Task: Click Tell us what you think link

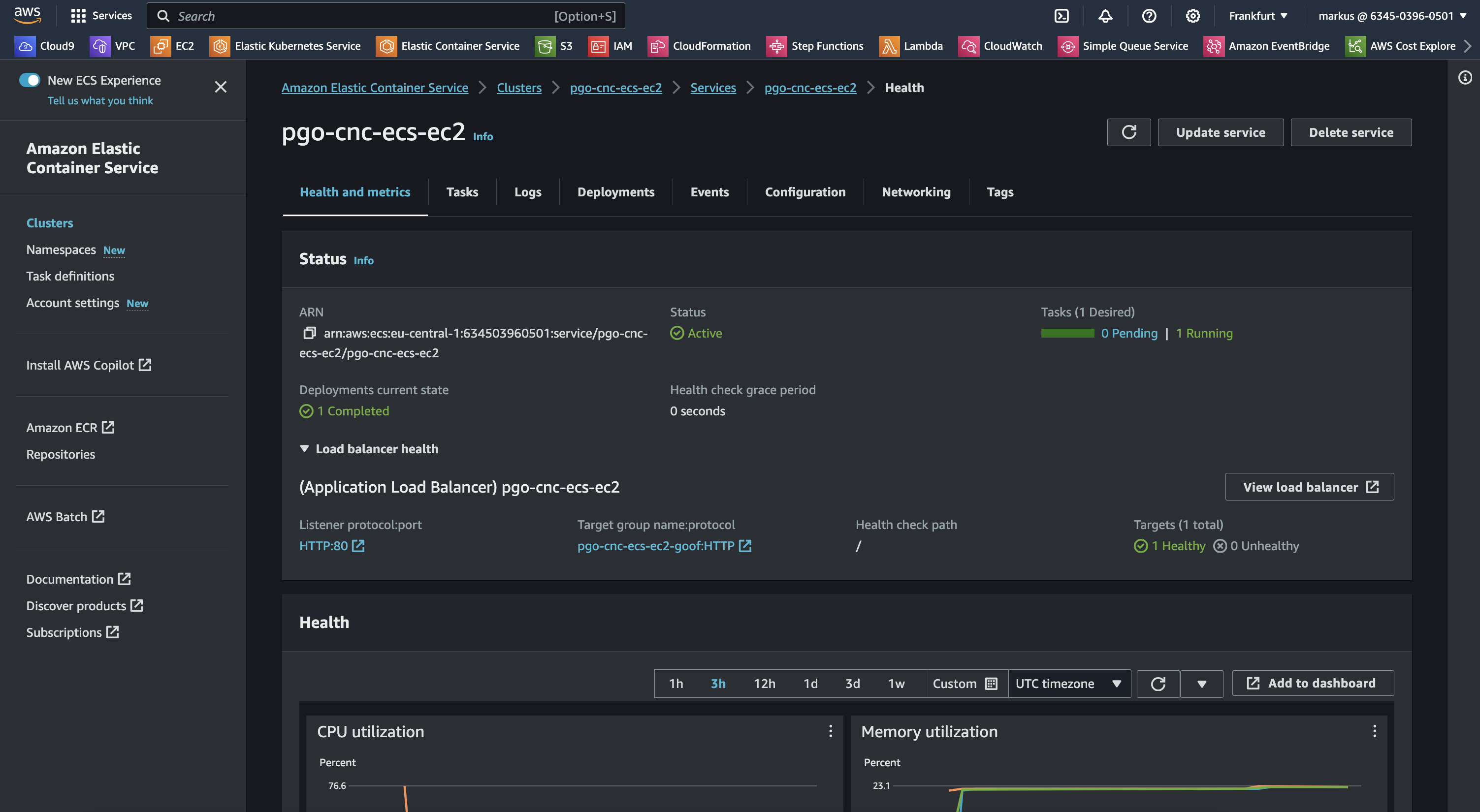Action: point(100,100)
